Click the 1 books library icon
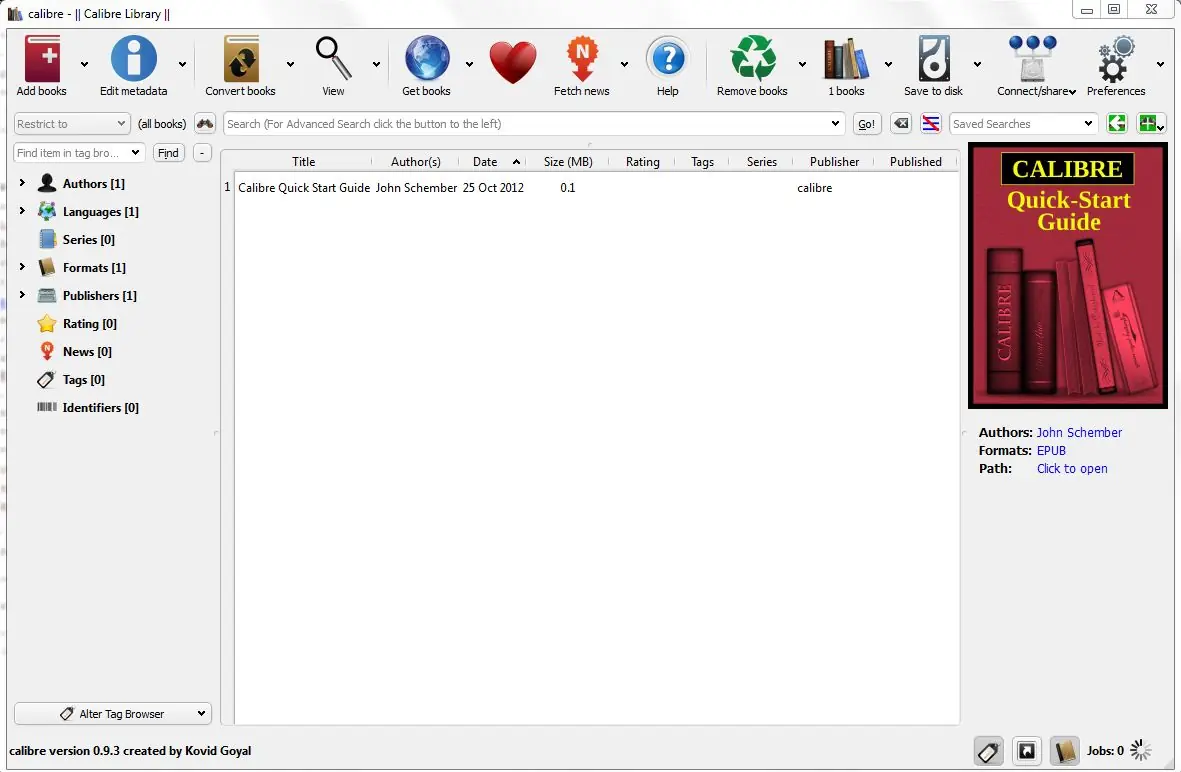 coord(847,59)
